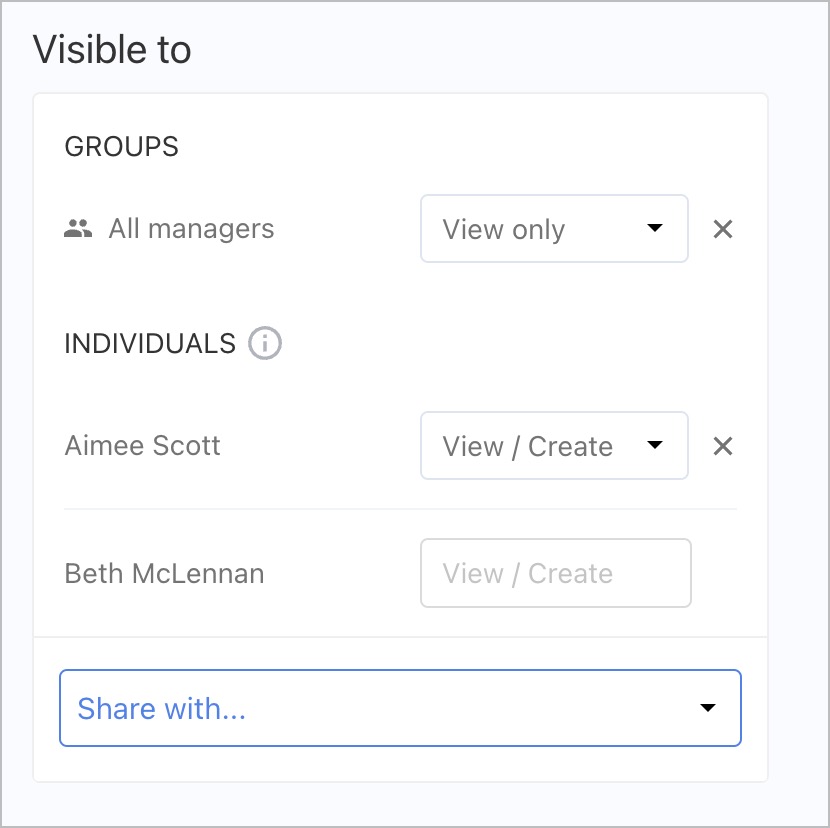Click the divider line below Aimee Scott

[x=400, y=509]
